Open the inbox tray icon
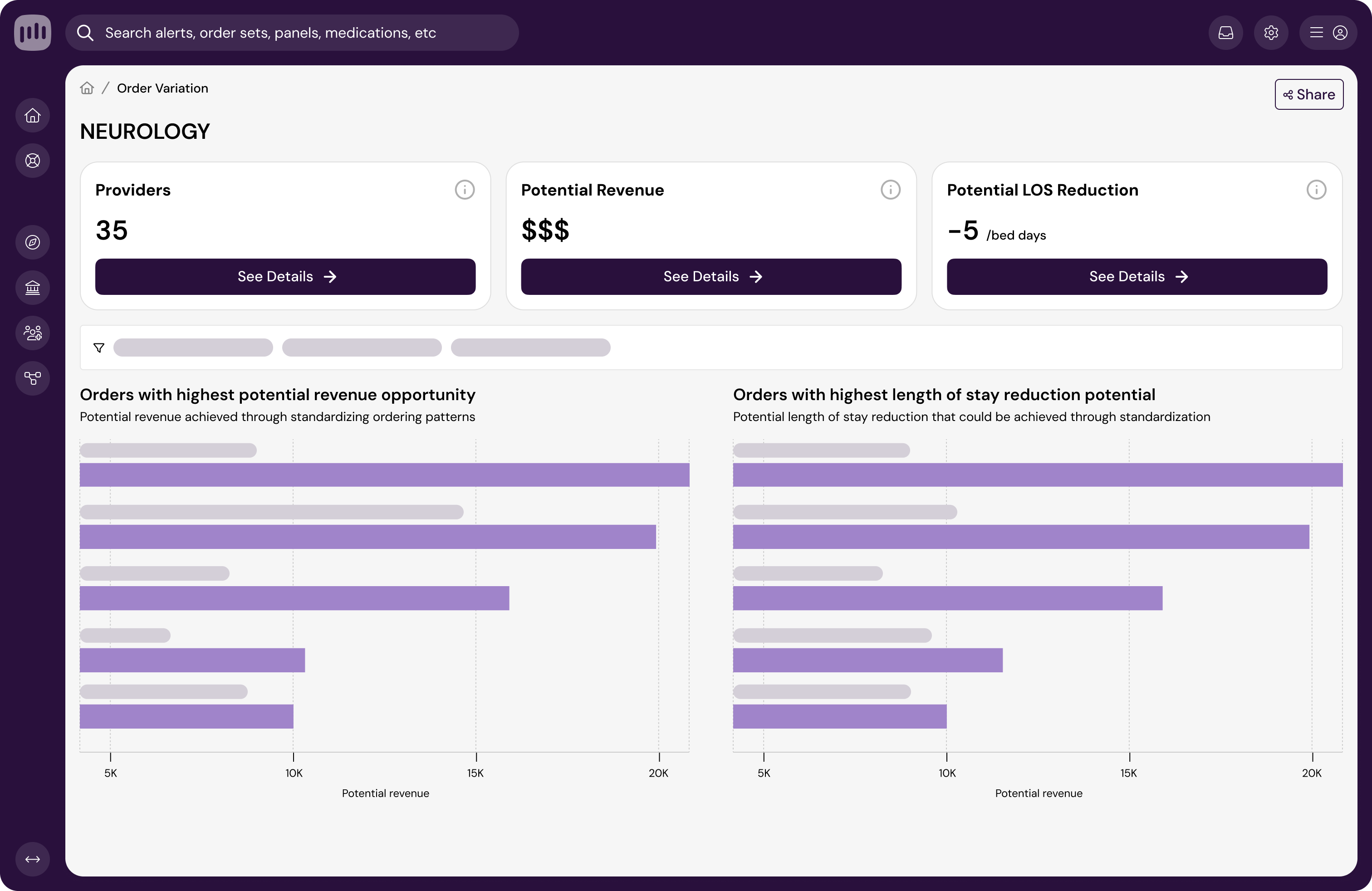 1225,33
